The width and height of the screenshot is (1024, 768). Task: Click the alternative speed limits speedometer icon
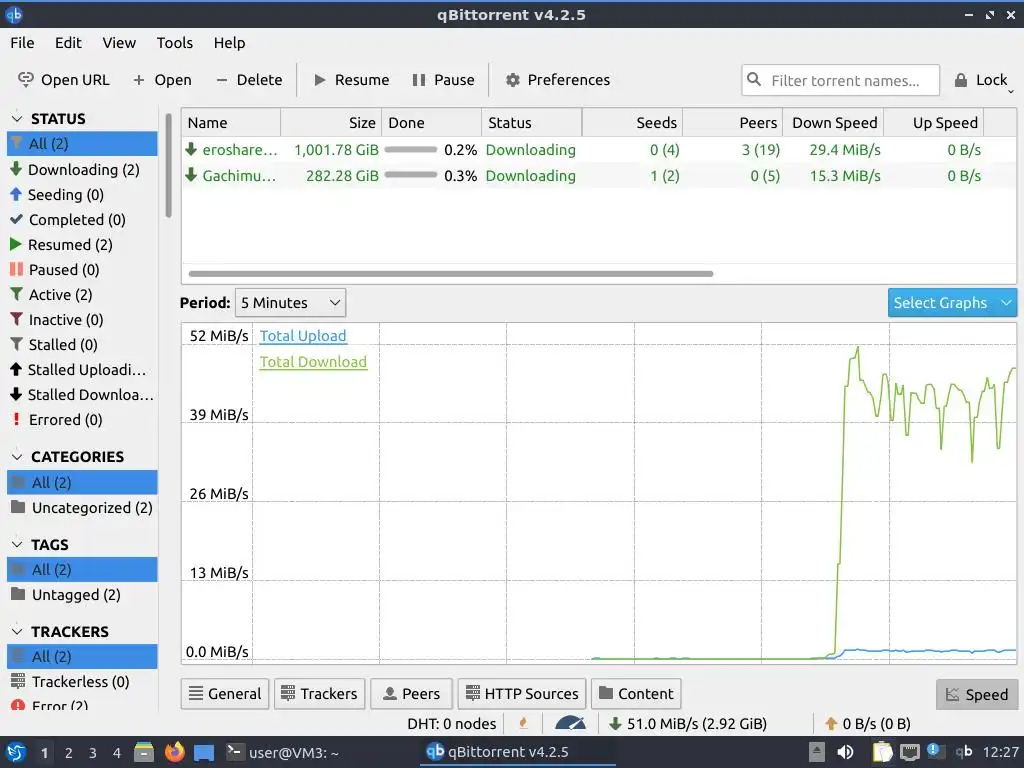570,723
